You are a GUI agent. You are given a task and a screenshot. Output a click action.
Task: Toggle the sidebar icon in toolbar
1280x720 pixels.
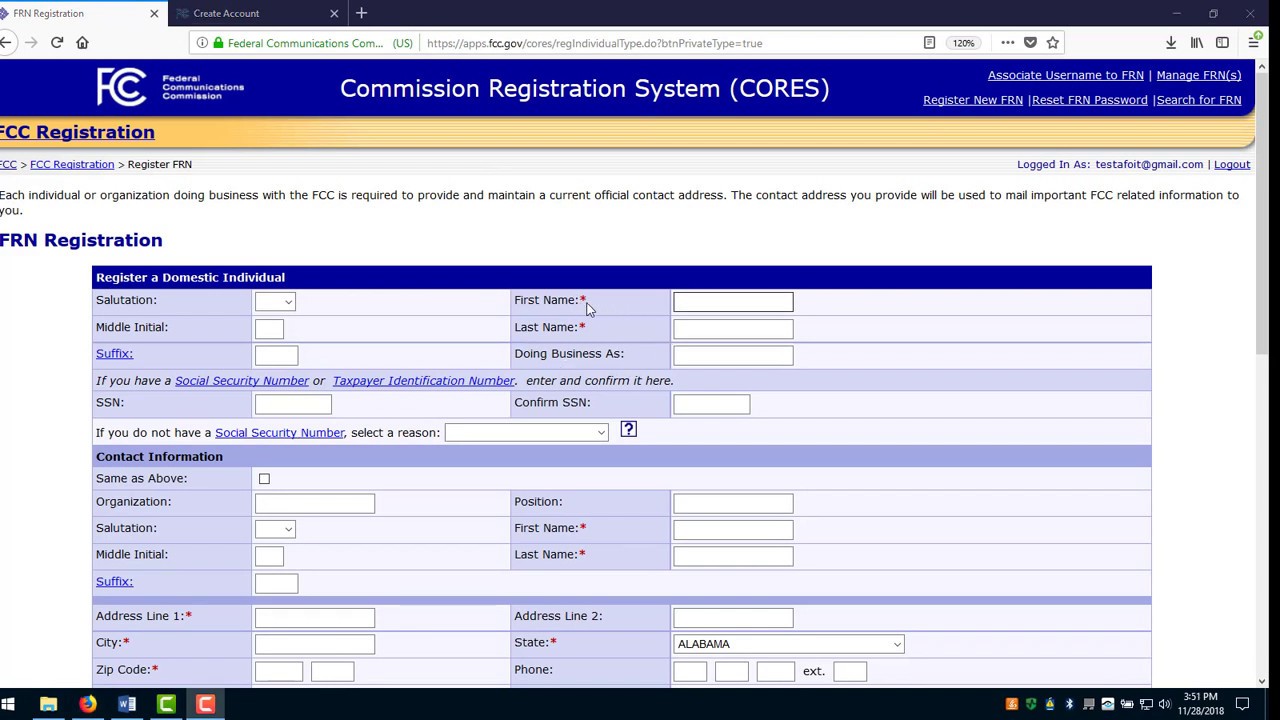1222,43
